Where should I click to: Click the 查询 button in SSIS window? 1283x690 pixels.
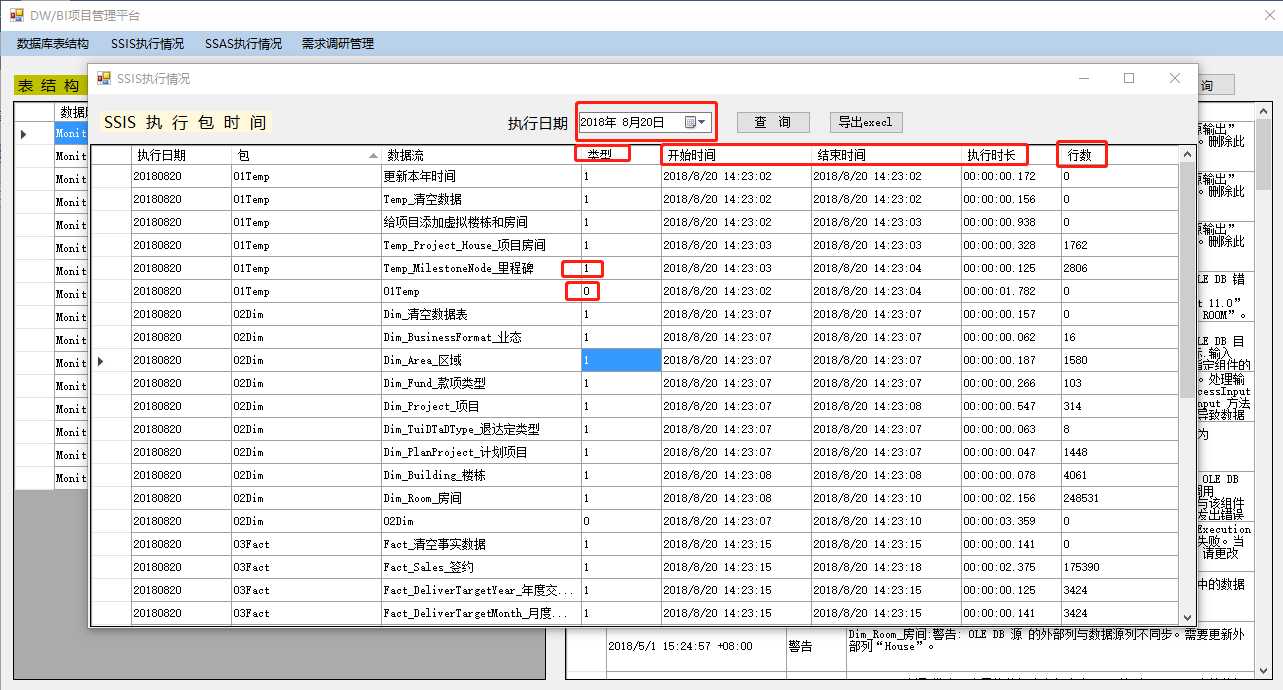coord(773,122)
